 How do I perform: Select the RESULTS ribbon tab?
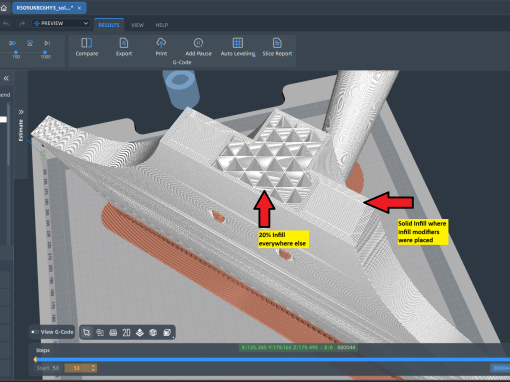109,25
